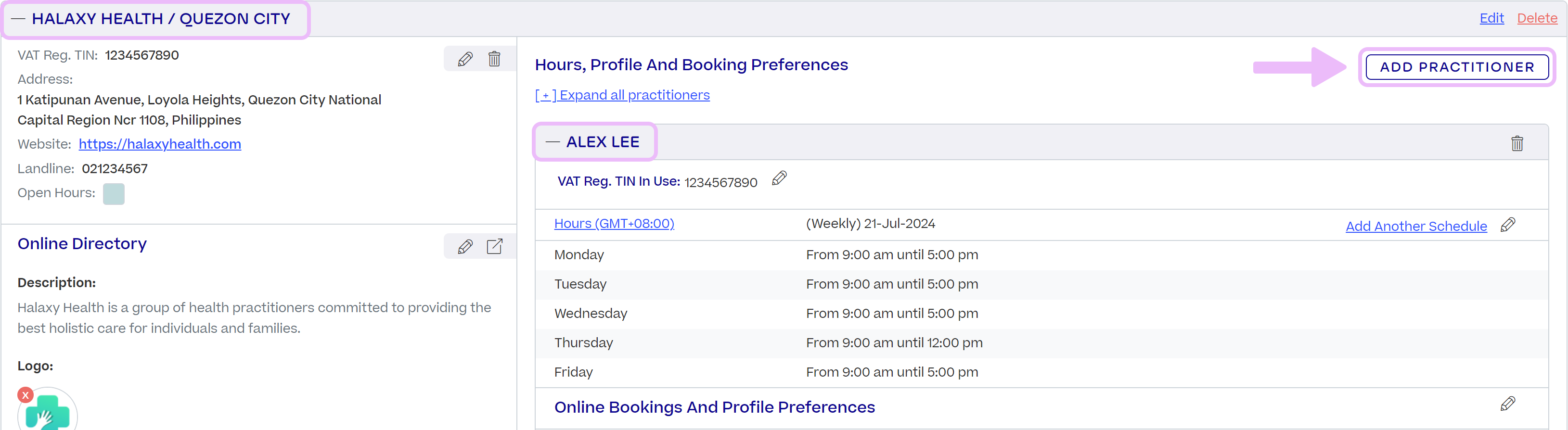The image size is (1568, 430).
Task: Click the 1 Katipunan Avenue address text
Action: click(200, 110)
